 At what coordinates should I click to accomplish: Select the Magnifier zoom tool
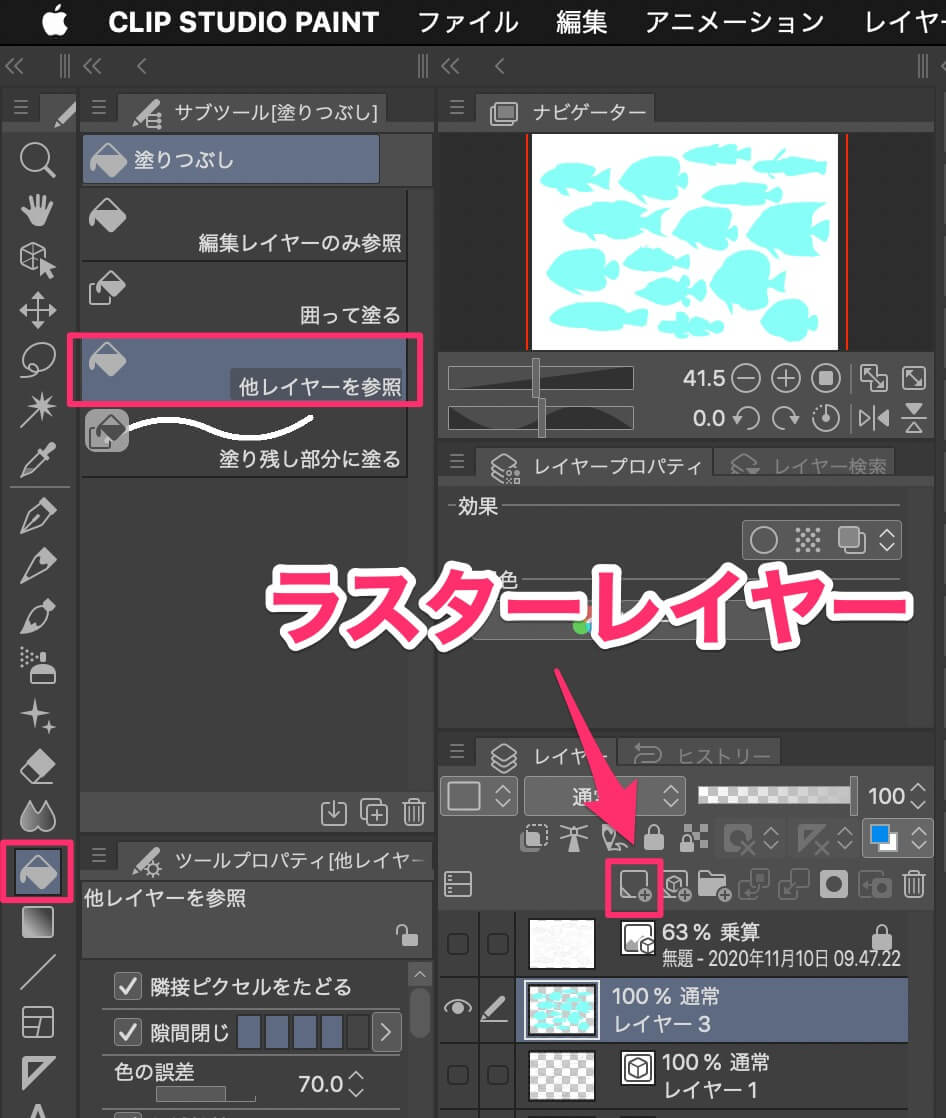point(37,159)
